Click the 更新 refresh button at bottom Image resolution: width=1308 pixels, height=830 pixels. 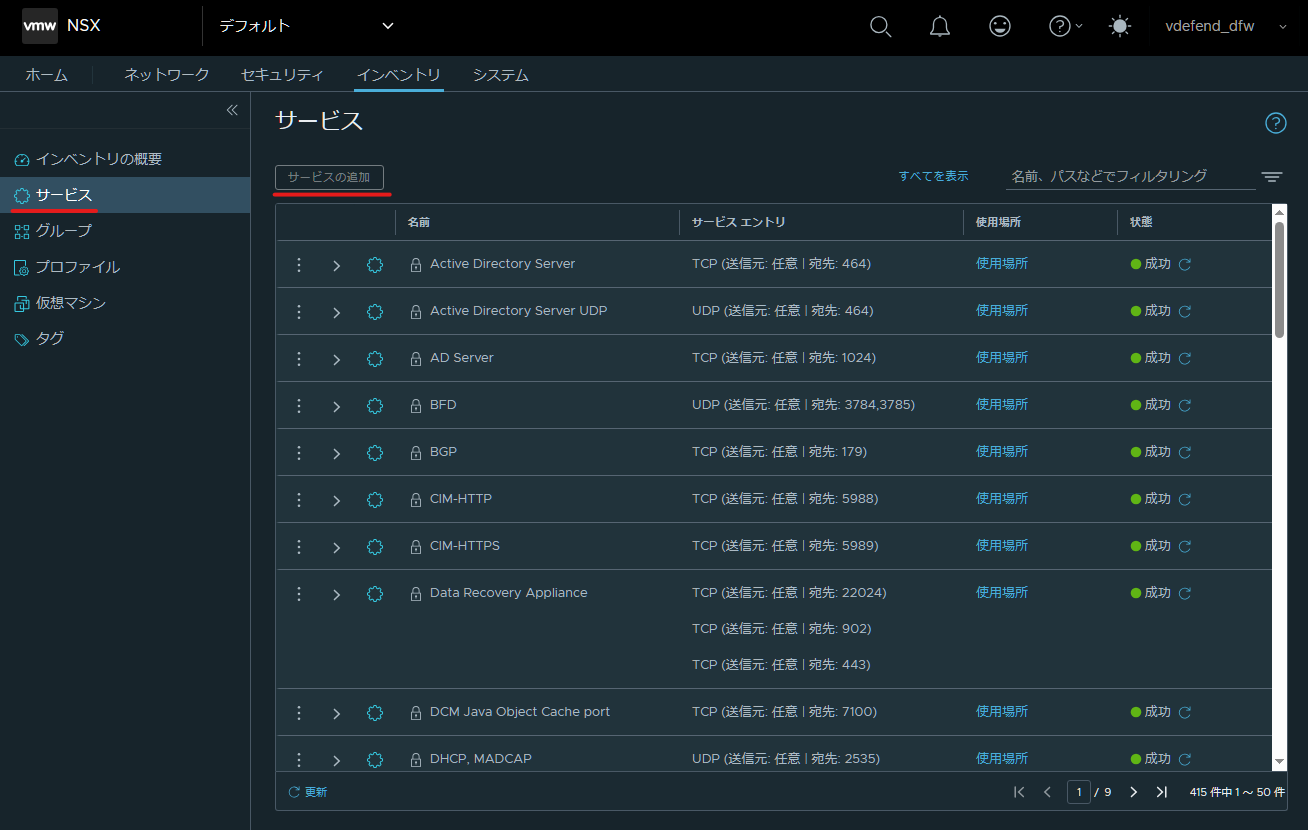308,792
